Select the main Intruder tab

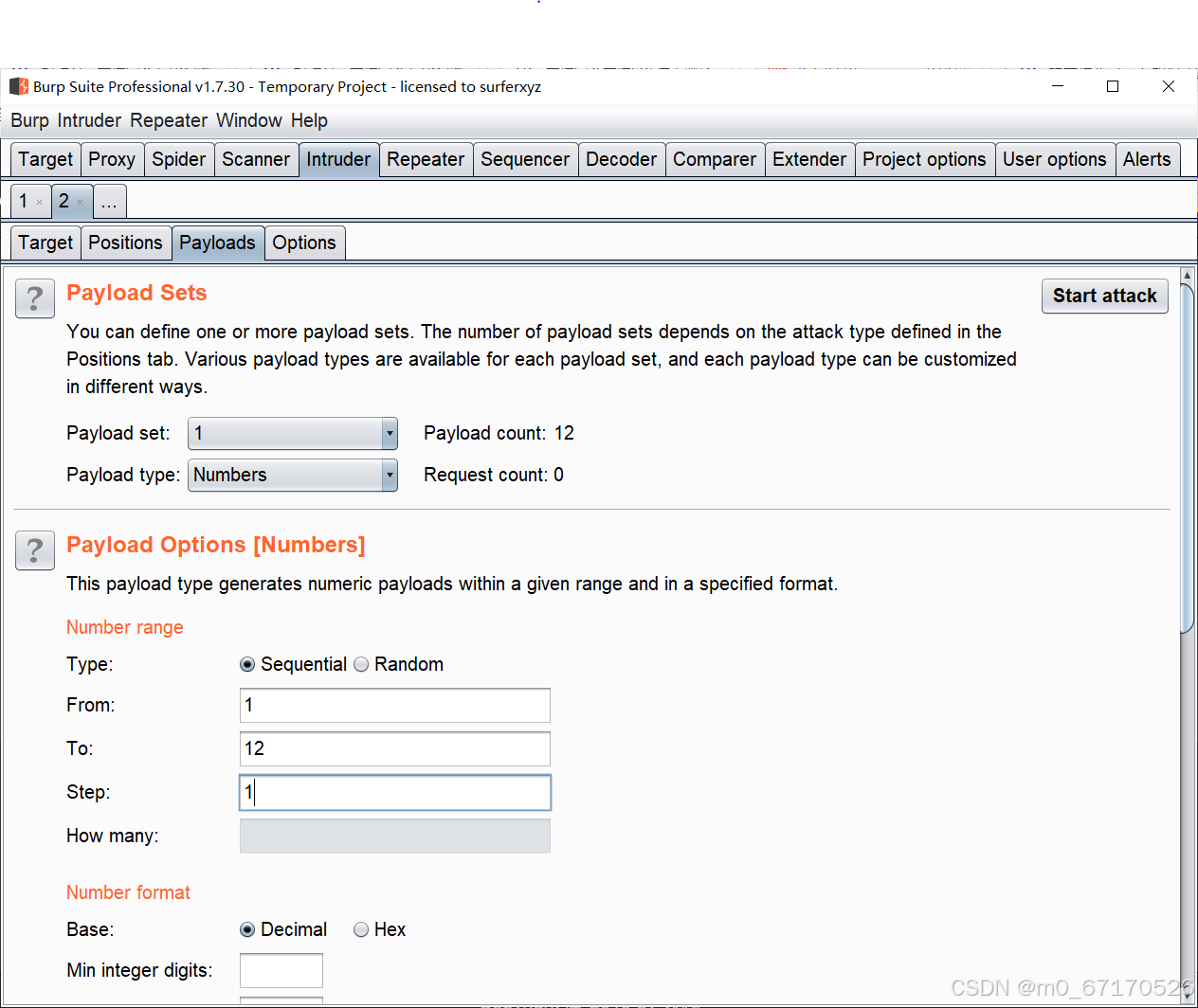[x=338, y=159]
